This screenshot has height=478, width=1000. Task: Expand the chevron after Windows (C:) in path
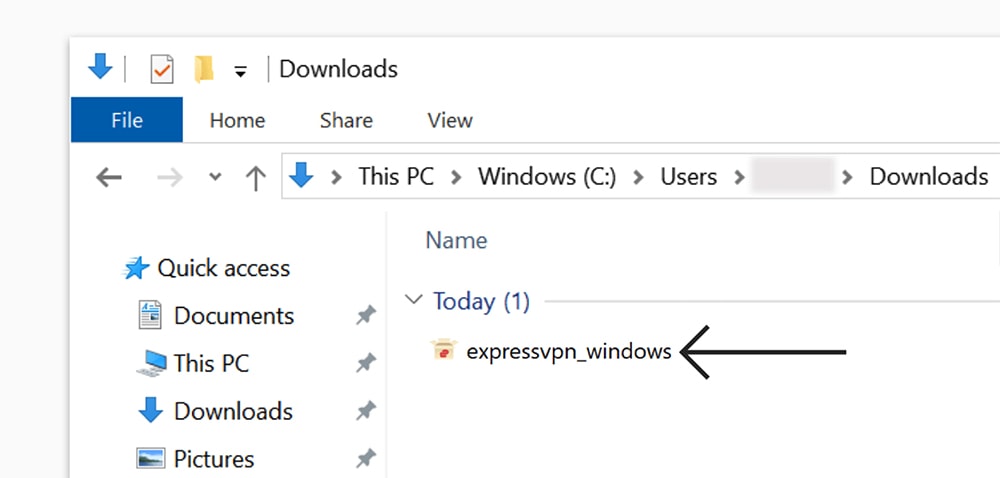[638, 177]
